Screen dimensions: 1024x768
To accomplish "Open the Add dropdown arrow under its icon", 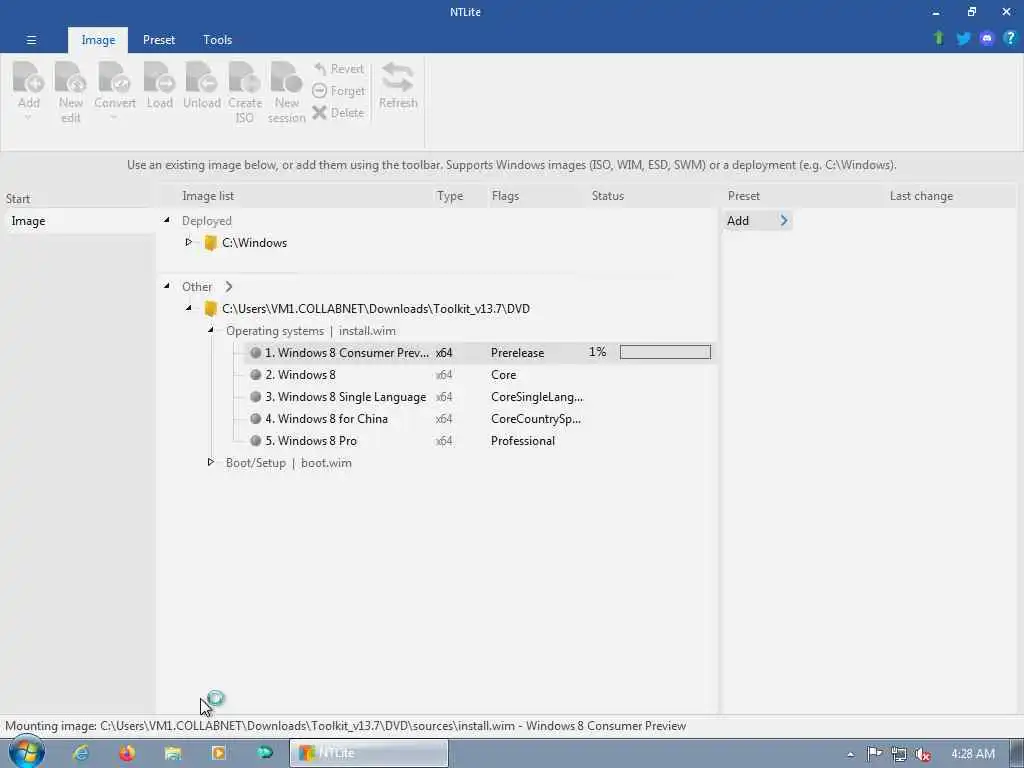I will point(28,118).
